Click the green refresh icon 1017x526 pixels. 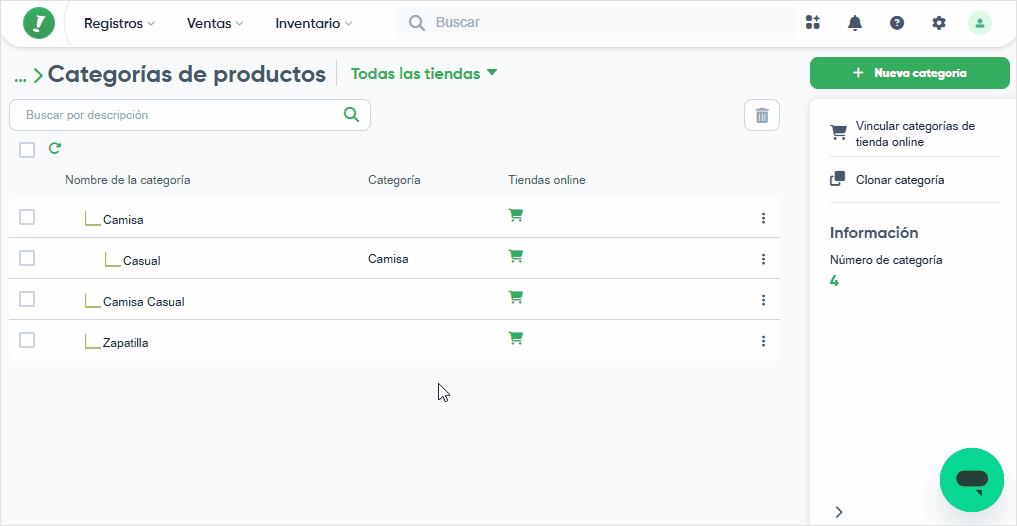pos(54,149)
